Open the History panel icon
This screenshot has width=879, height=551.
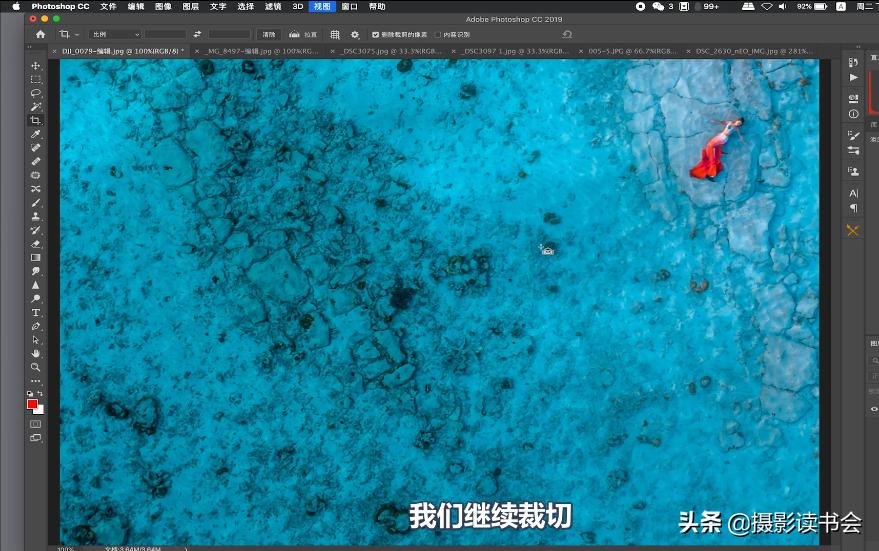point(853,63)
